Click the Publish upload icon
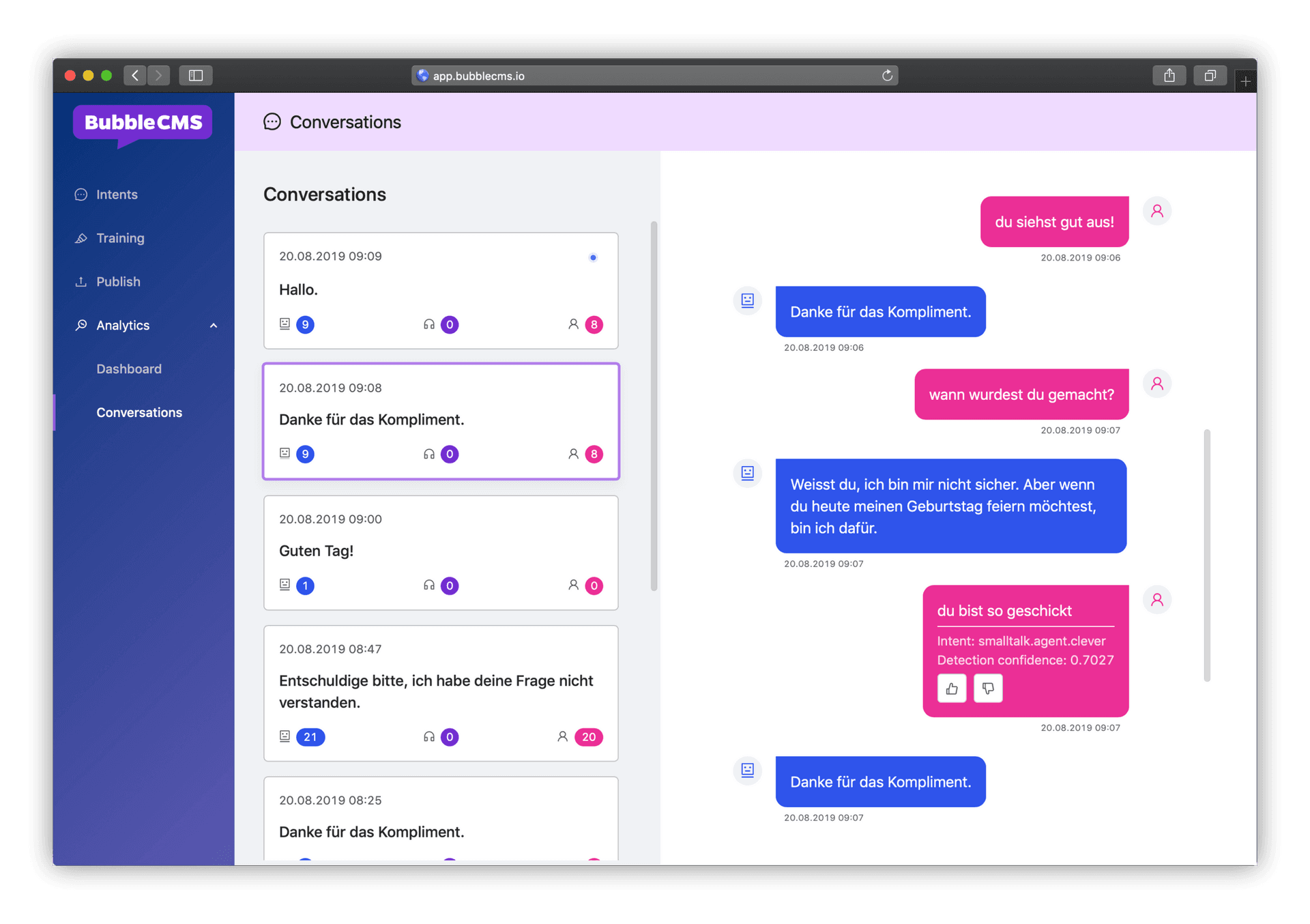The image size is (1310, 924). pos(80,281)
